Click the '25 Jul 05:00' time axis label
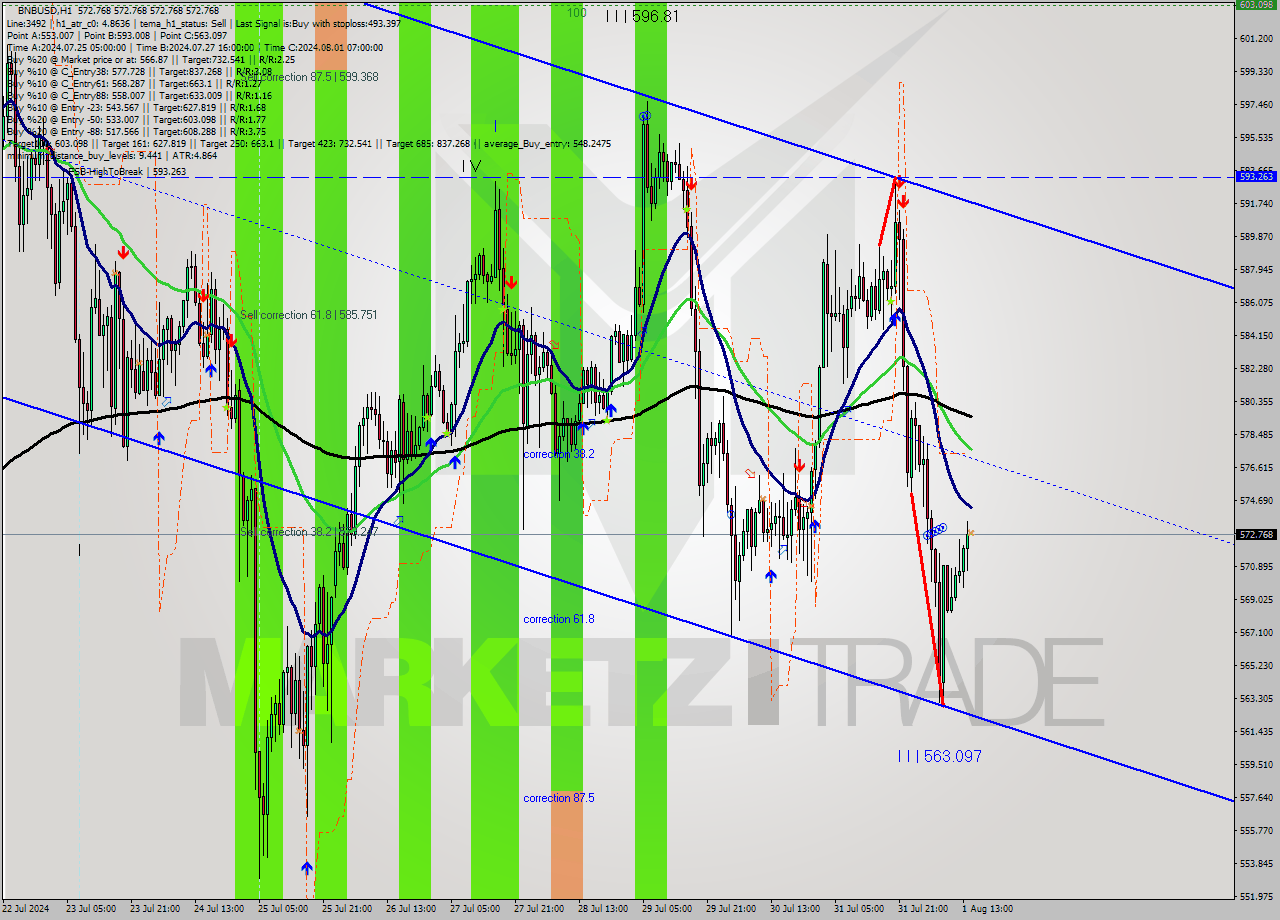The height and width of the screenshot is (920, 1280). (283, 909)
